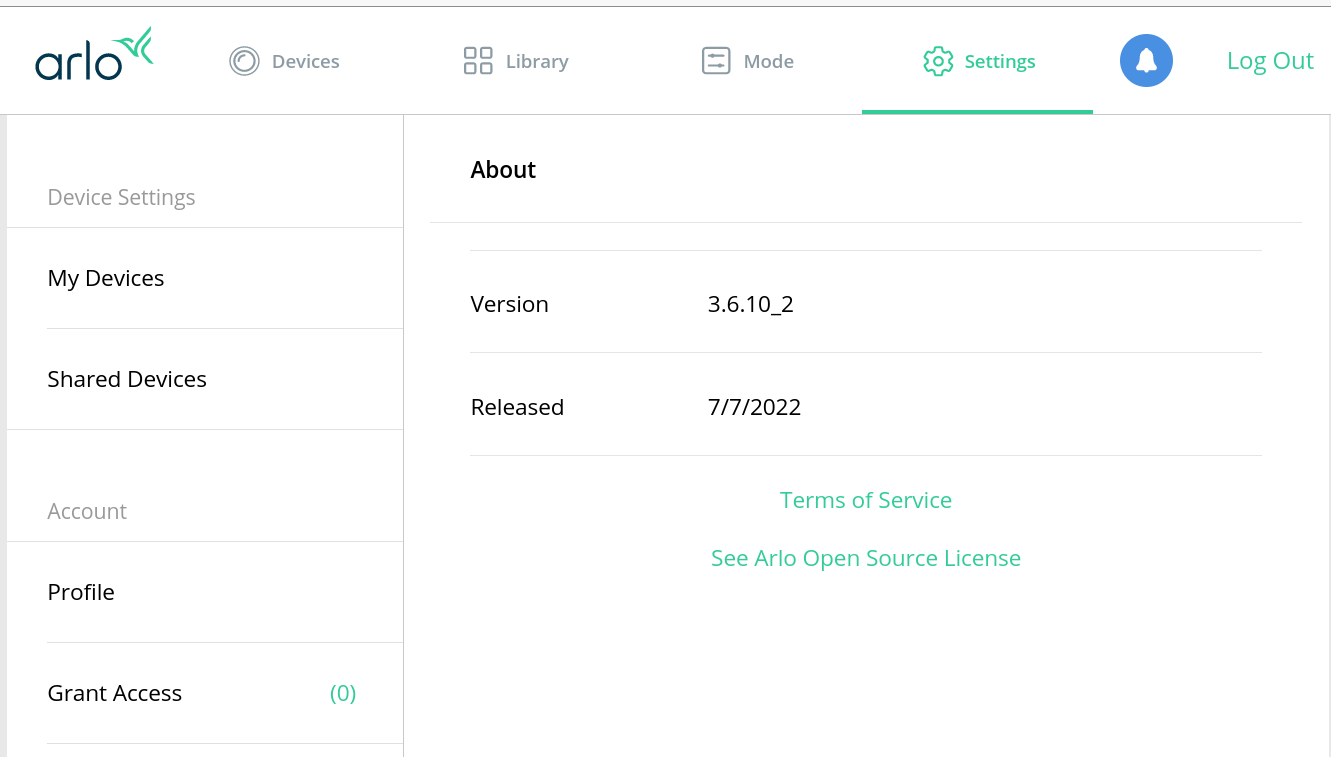Open the Library tab label
The width and height of the screenshot is (1331, 757).
pos(537,61)
